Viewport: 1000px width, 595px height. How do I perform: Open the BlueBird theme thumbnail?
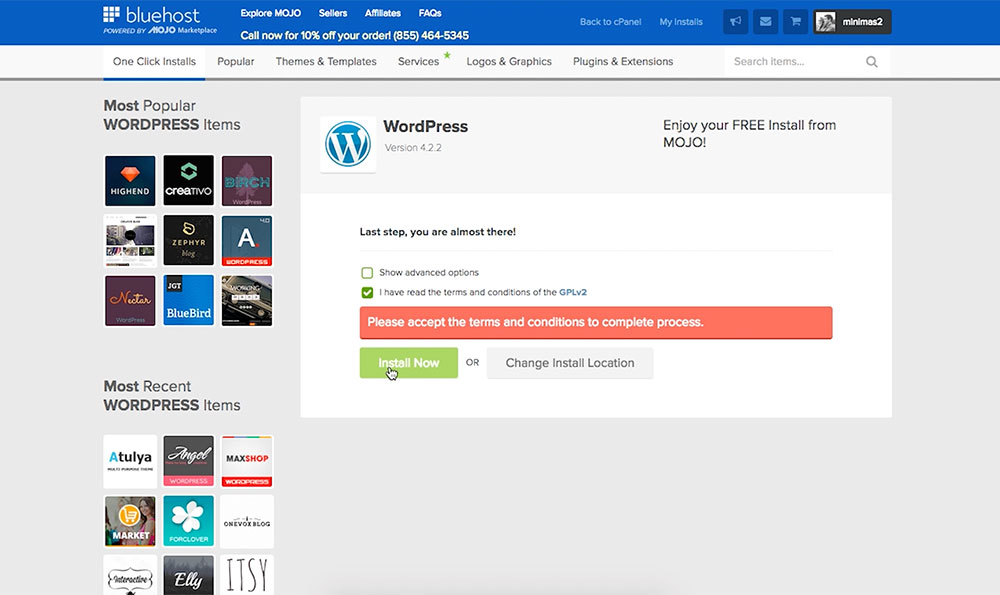(x=188, y=300)
